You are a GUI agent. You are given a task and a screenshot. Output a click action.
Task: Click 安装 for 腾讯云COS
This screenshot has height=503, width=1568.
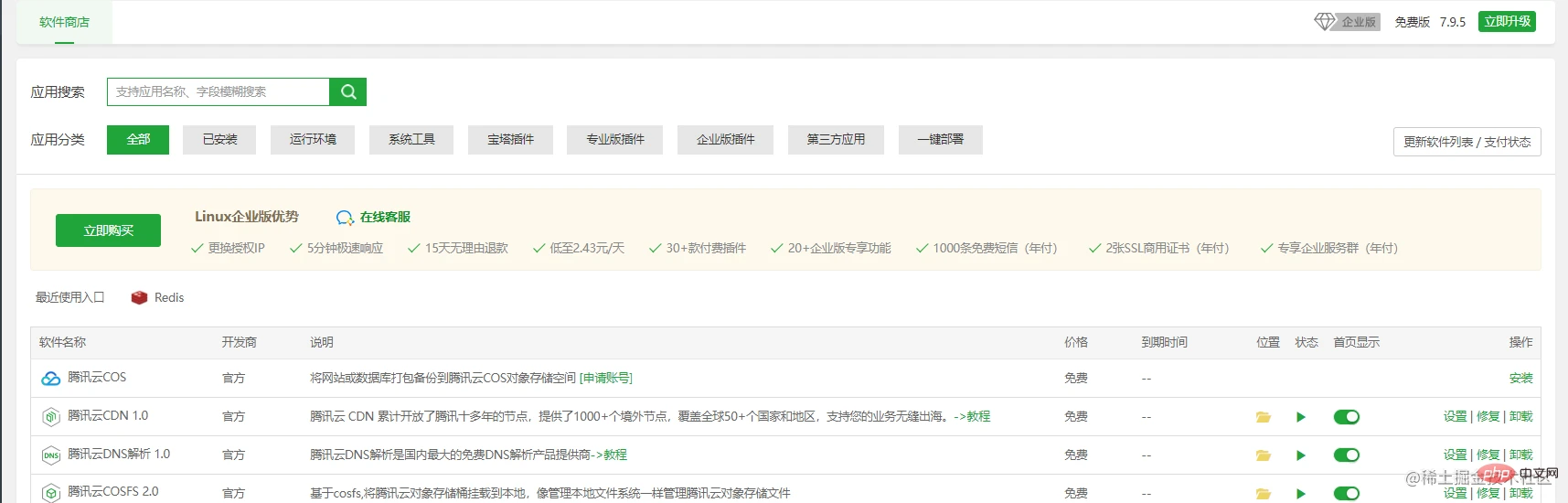pos(1520,379)
